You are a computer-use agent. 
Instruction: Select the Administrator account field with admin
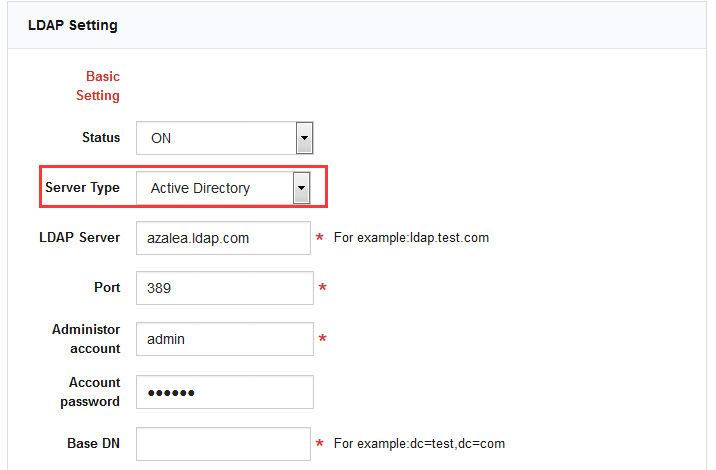[x=224, y=339]
